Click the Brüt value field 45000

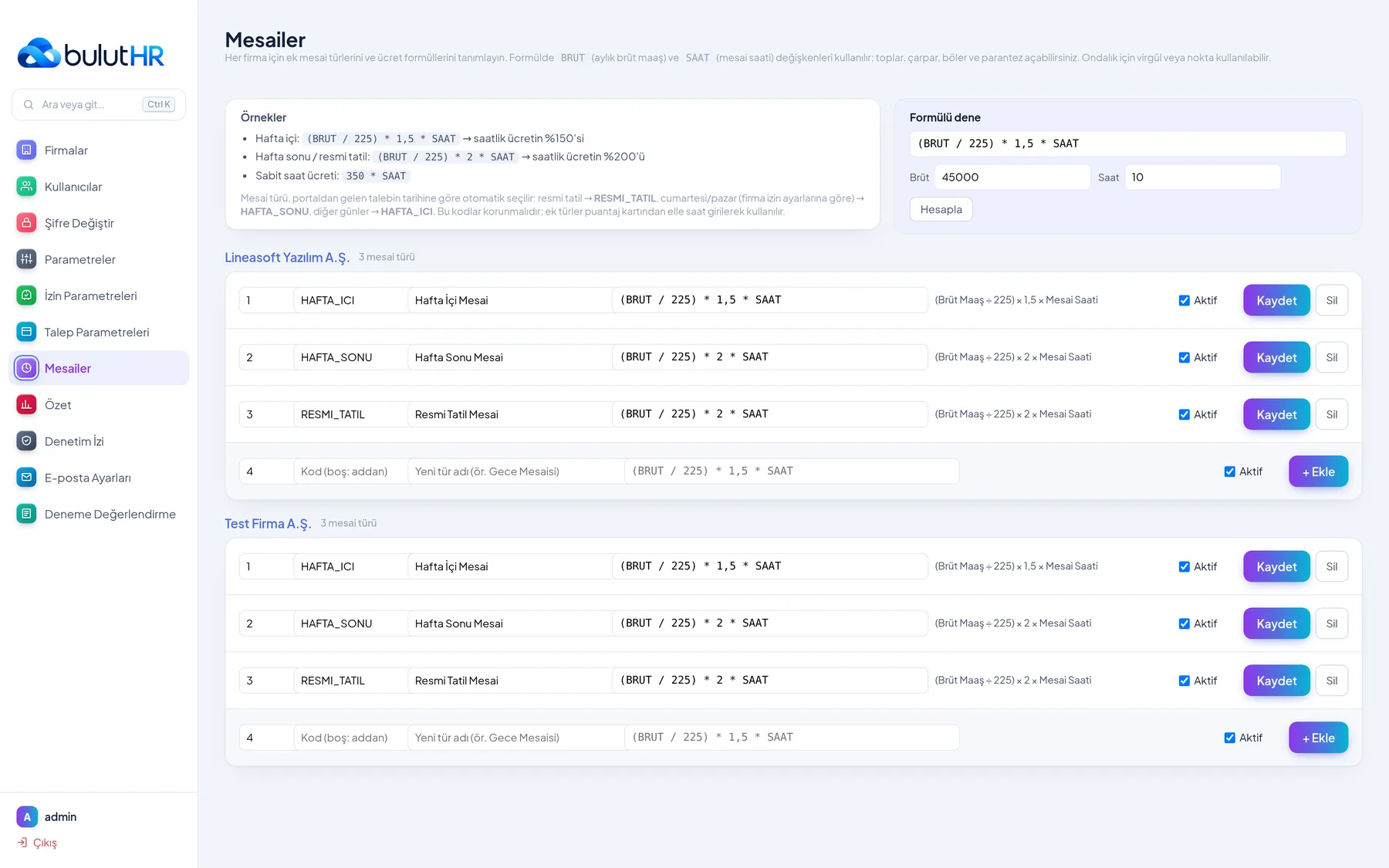coord(1012,177)
